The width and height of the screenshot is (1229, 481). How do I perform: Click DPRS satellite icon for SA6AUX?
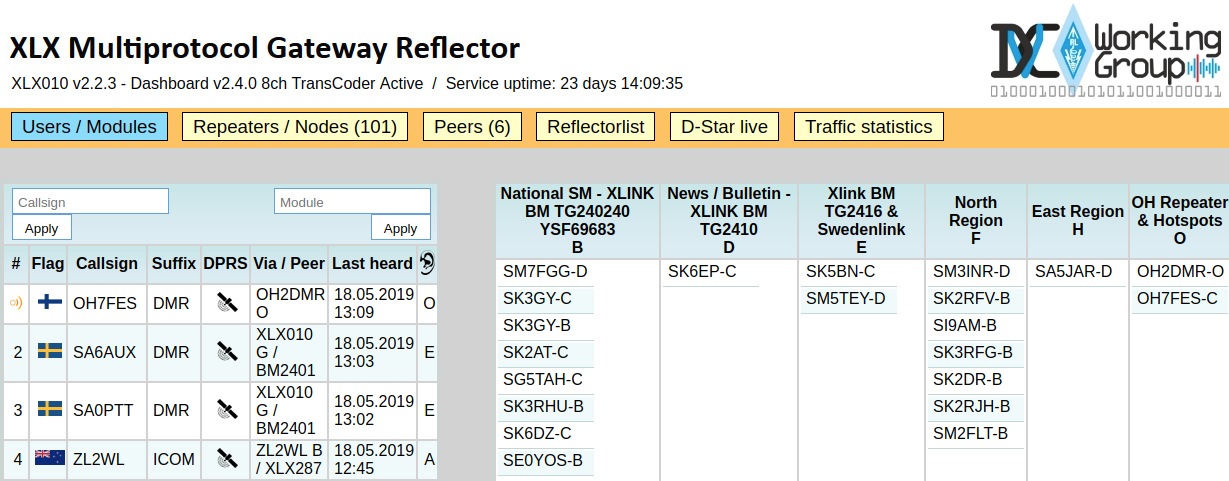226,352
